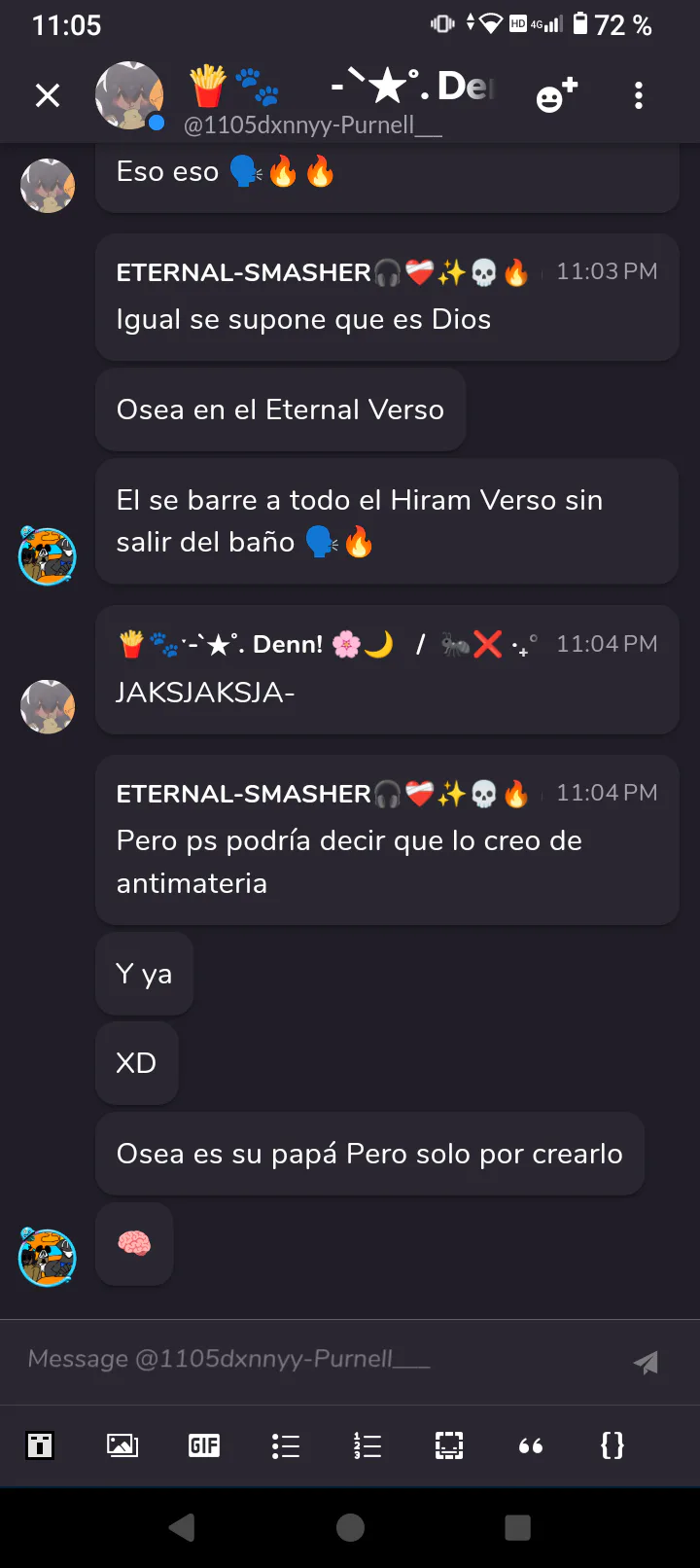Focus the Message @1105dxnnyy-Purnell input field

(x=321, y=1360)
